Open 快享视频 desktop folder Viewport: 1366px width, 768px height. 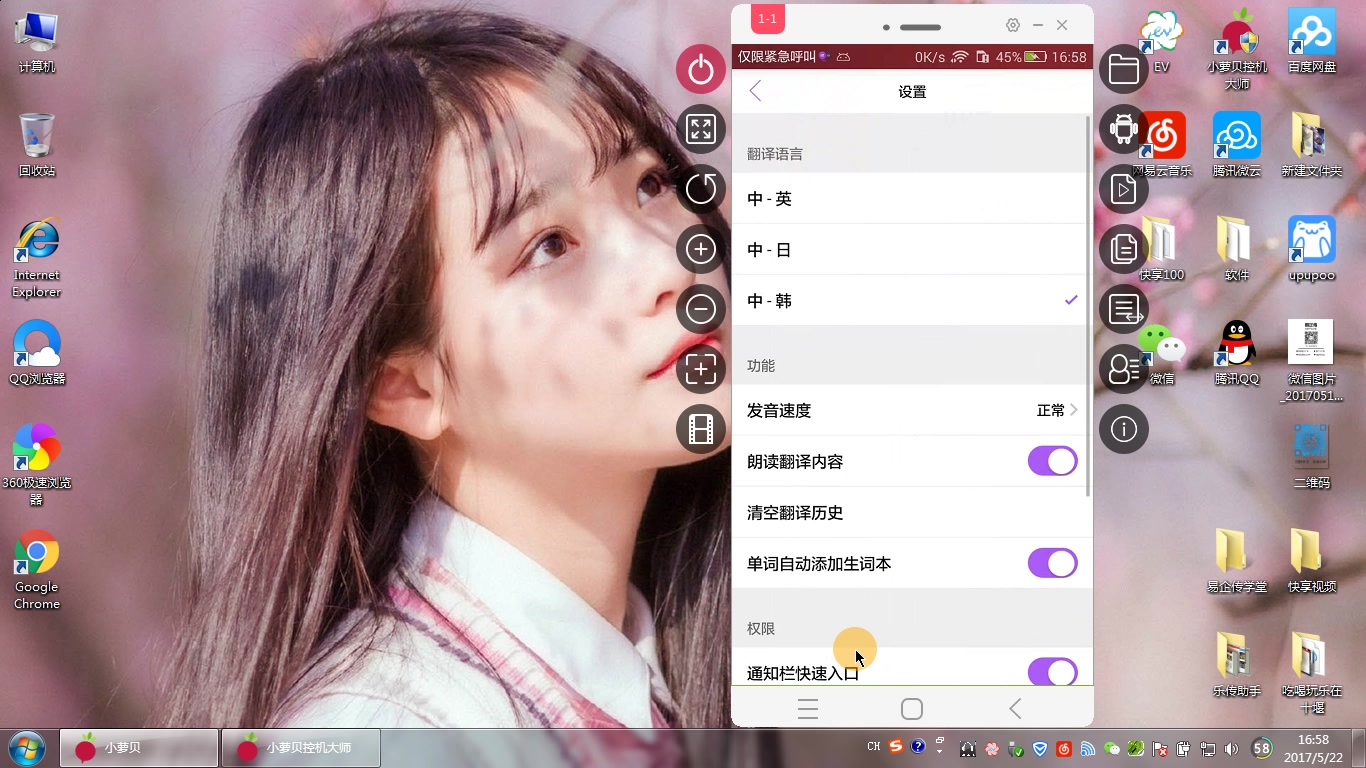(x=1312, y=561)
